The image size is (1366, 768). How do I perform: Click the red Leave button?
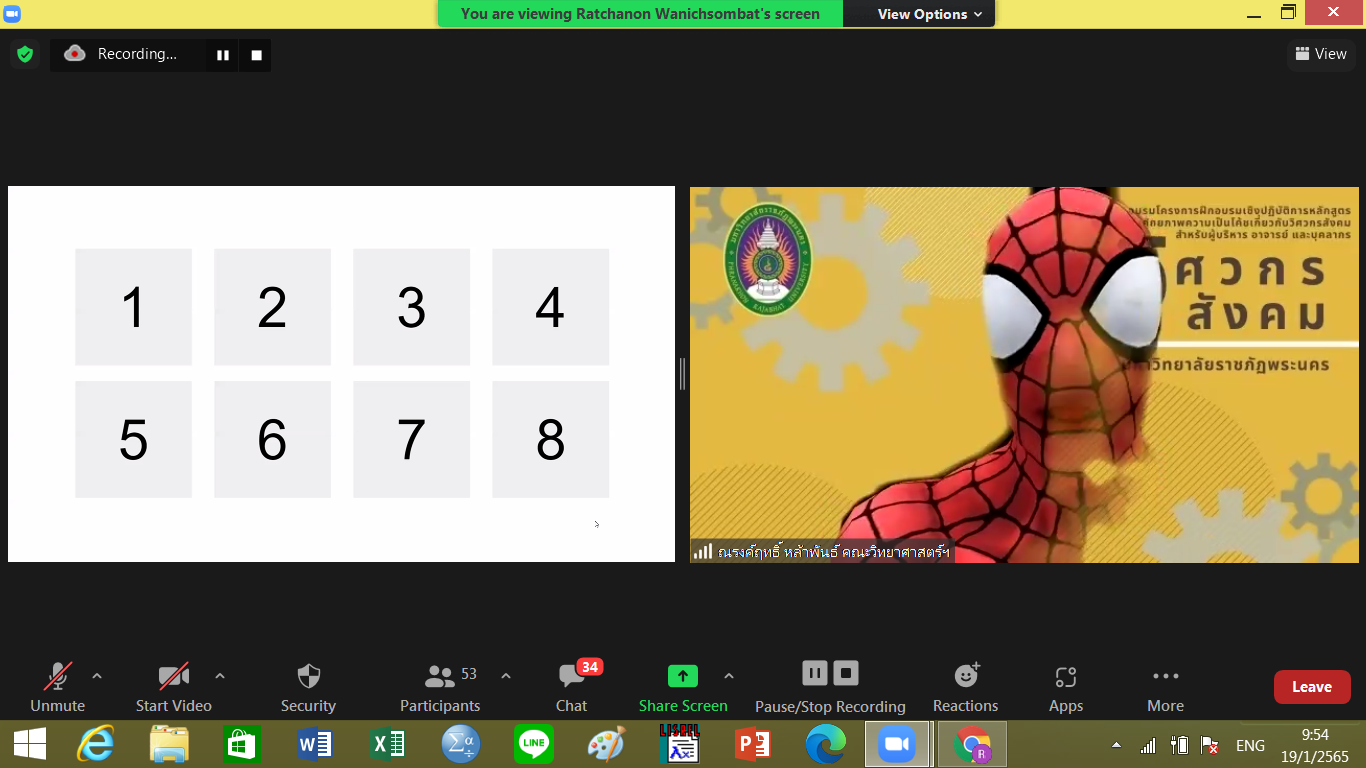(x=1312, y=687)
